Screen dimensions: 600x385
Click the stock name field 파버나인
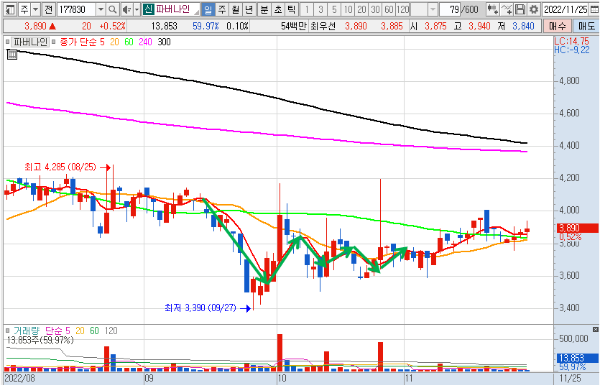pyautogui.click(x=176, y=9)
